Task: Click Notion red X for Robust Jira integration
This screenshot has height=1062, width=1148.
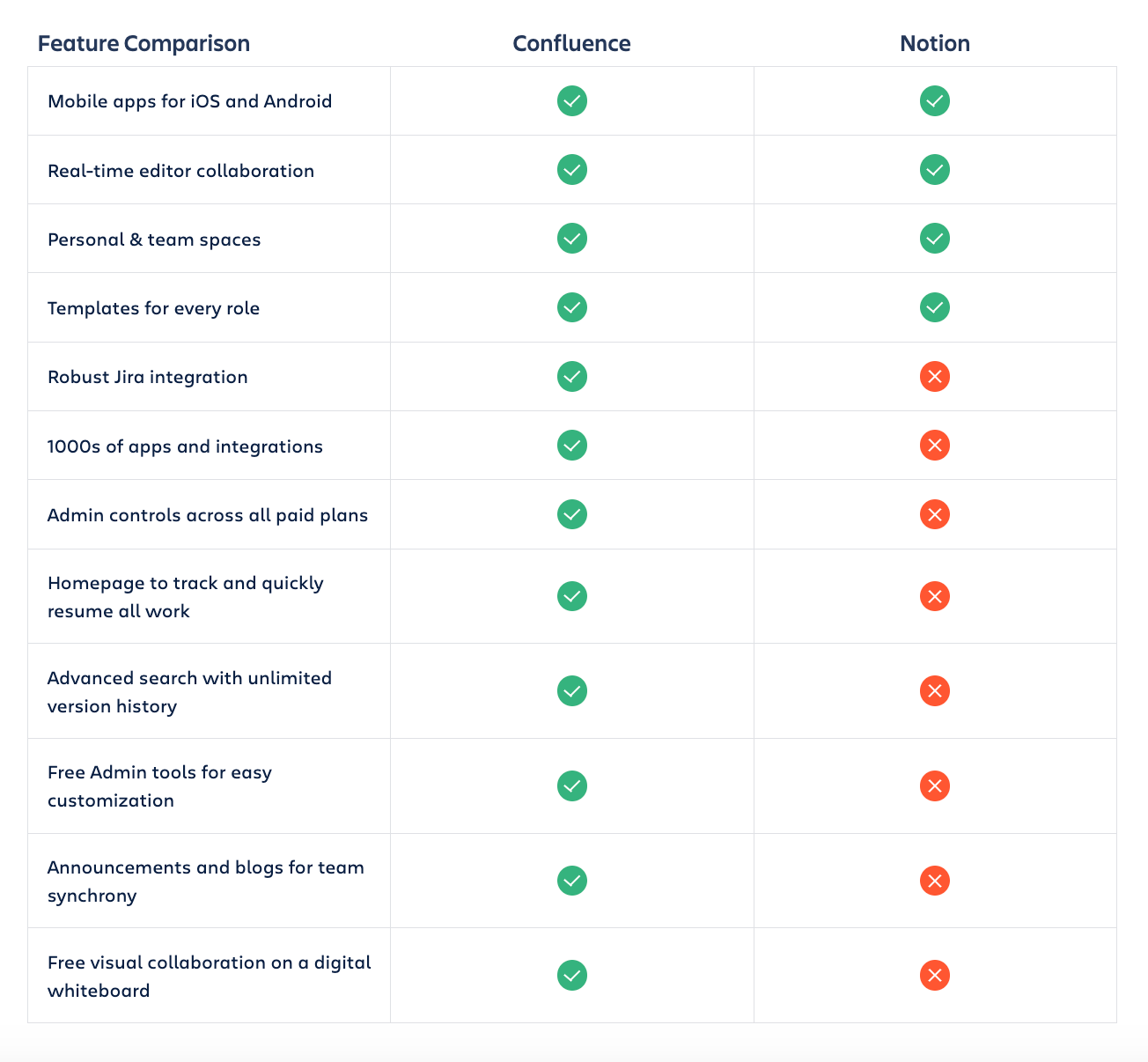Action: [x=935, y=377]
